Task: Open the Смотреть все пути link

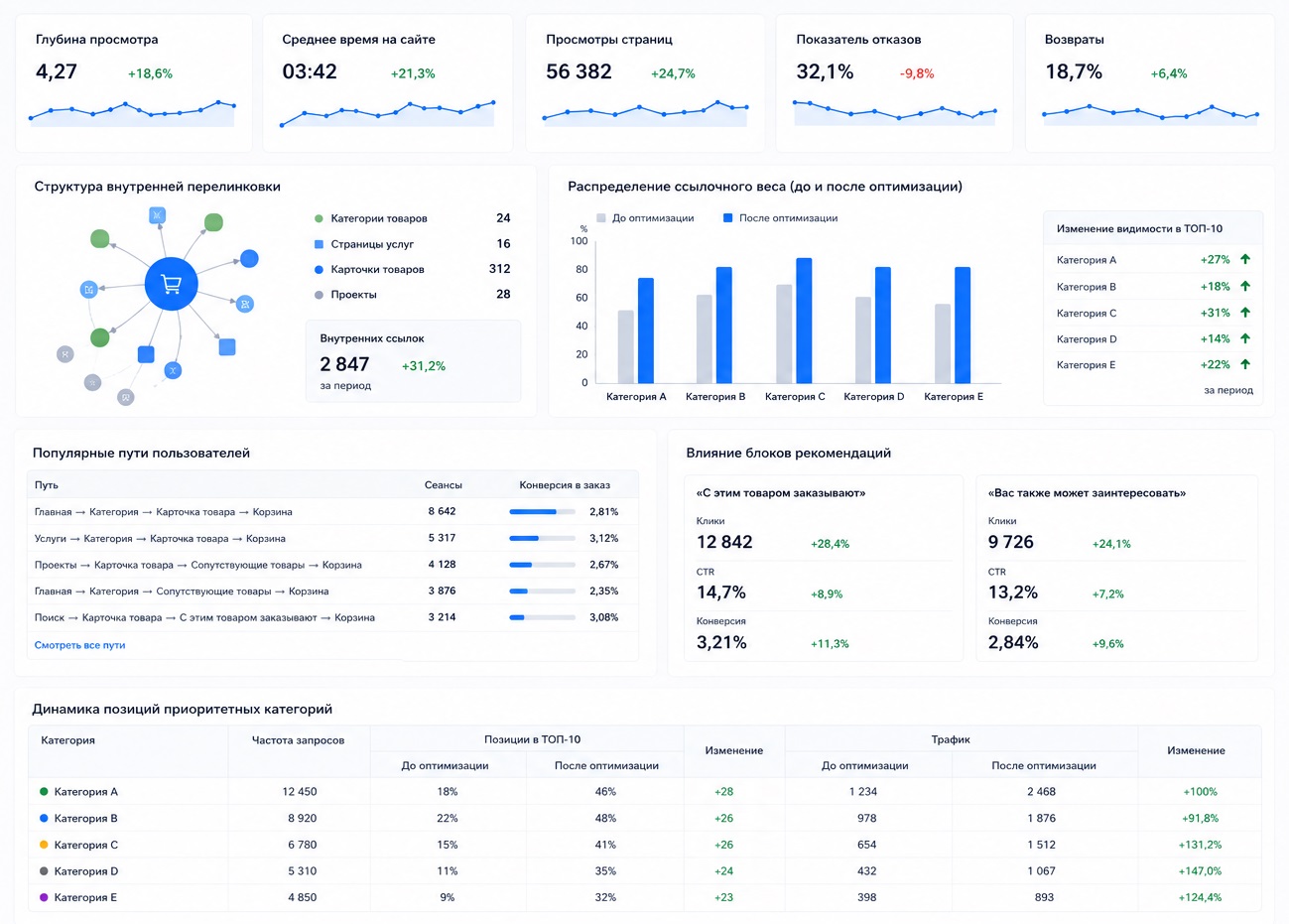Action: (x=80, y=645)
